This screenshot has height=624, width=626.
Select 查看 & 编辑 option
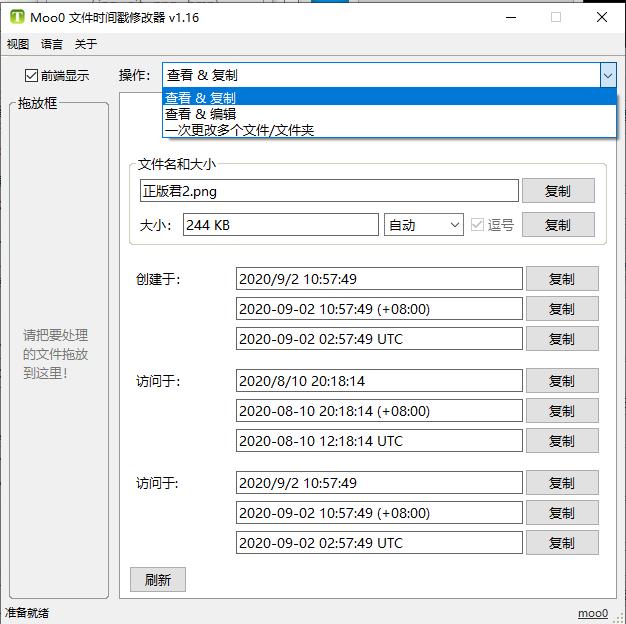click(389, 114)
